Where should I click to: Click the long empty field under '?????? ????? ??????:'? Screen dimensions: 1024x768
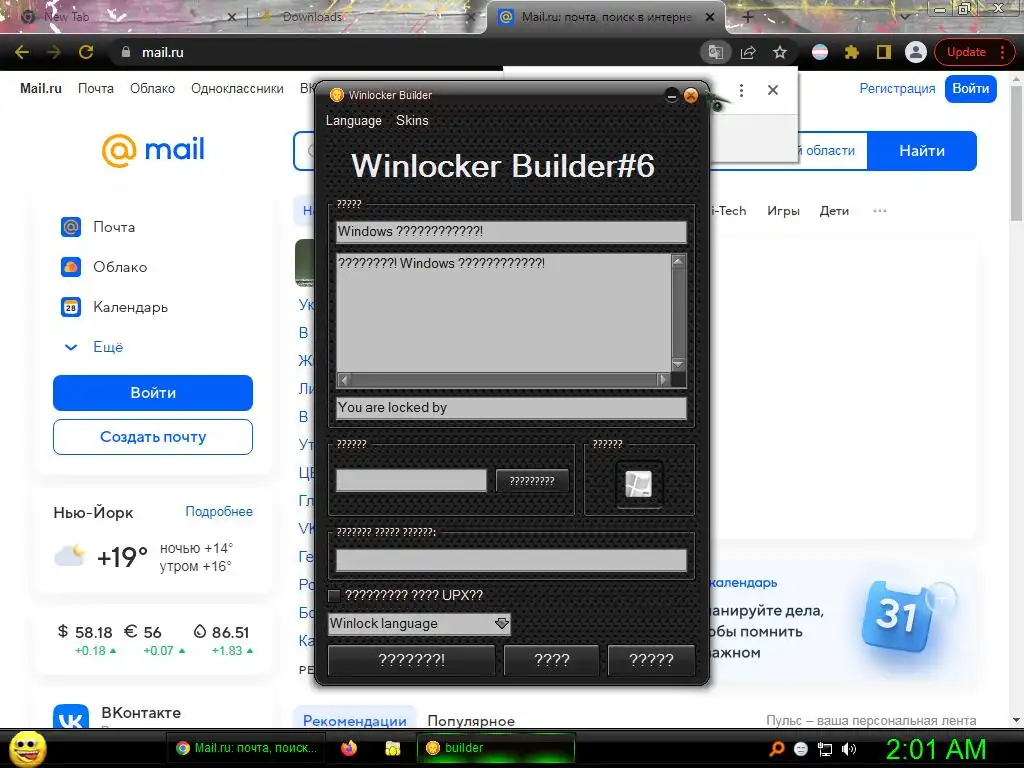pos(511,560)
